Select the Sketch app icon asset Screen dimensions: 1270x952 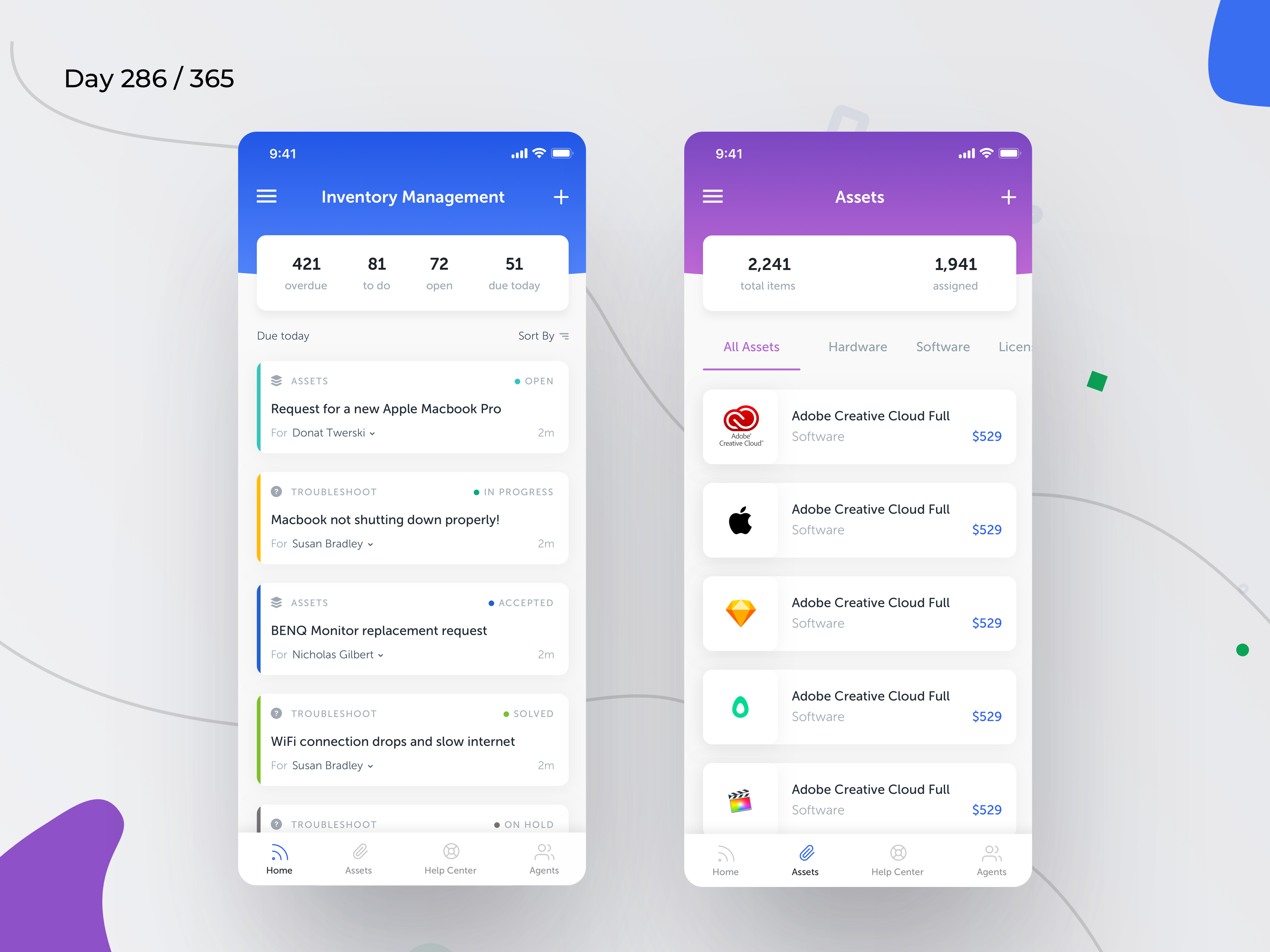coord(740,615)
